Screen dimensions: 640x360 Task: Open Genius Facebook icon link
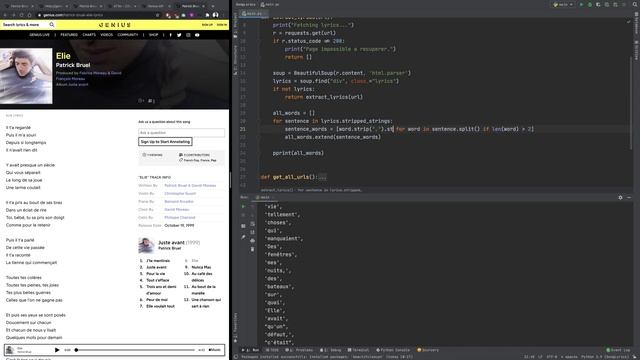pos(171,35)
